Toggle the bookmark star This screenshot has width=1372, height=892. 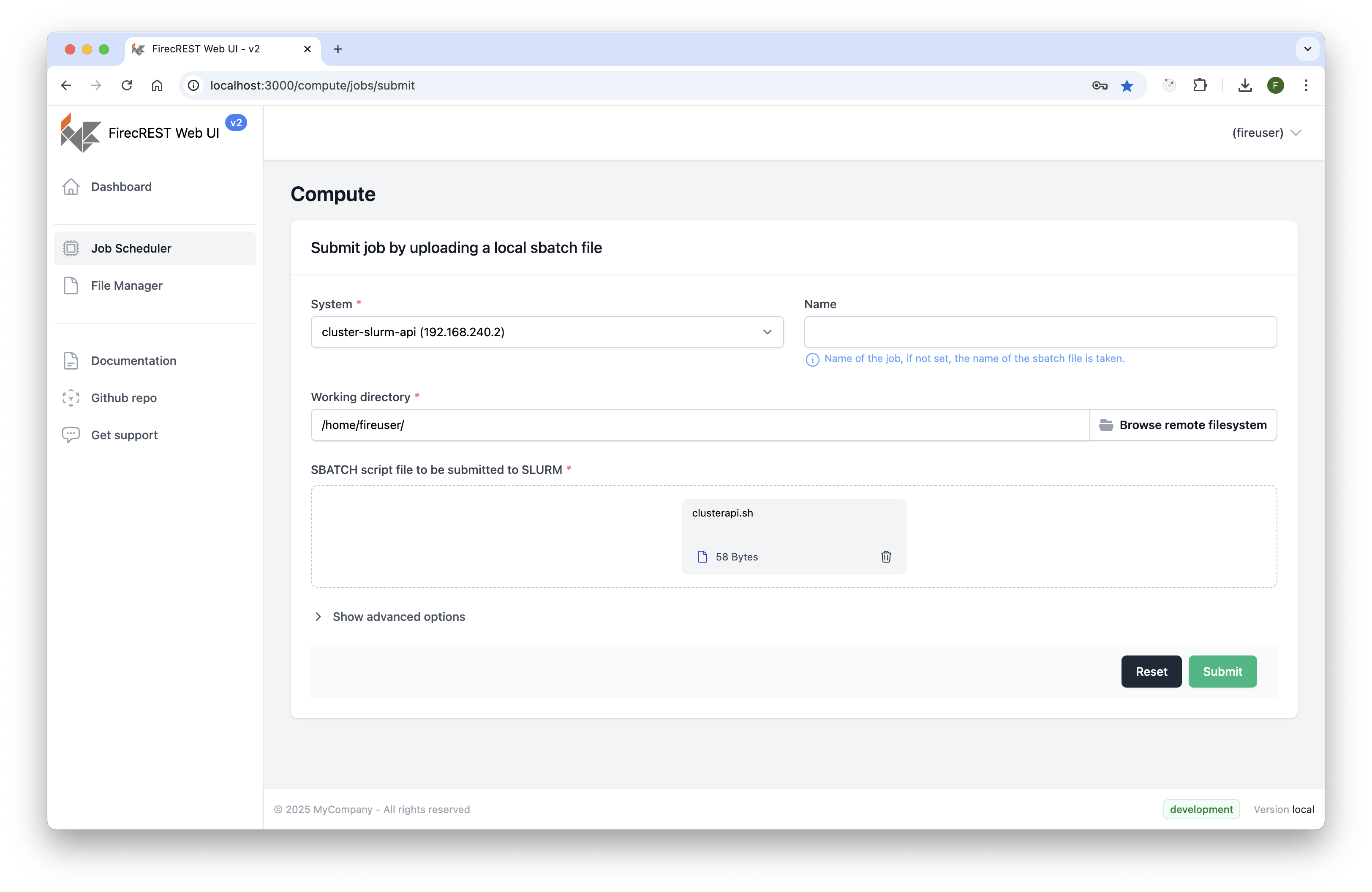1127,85
